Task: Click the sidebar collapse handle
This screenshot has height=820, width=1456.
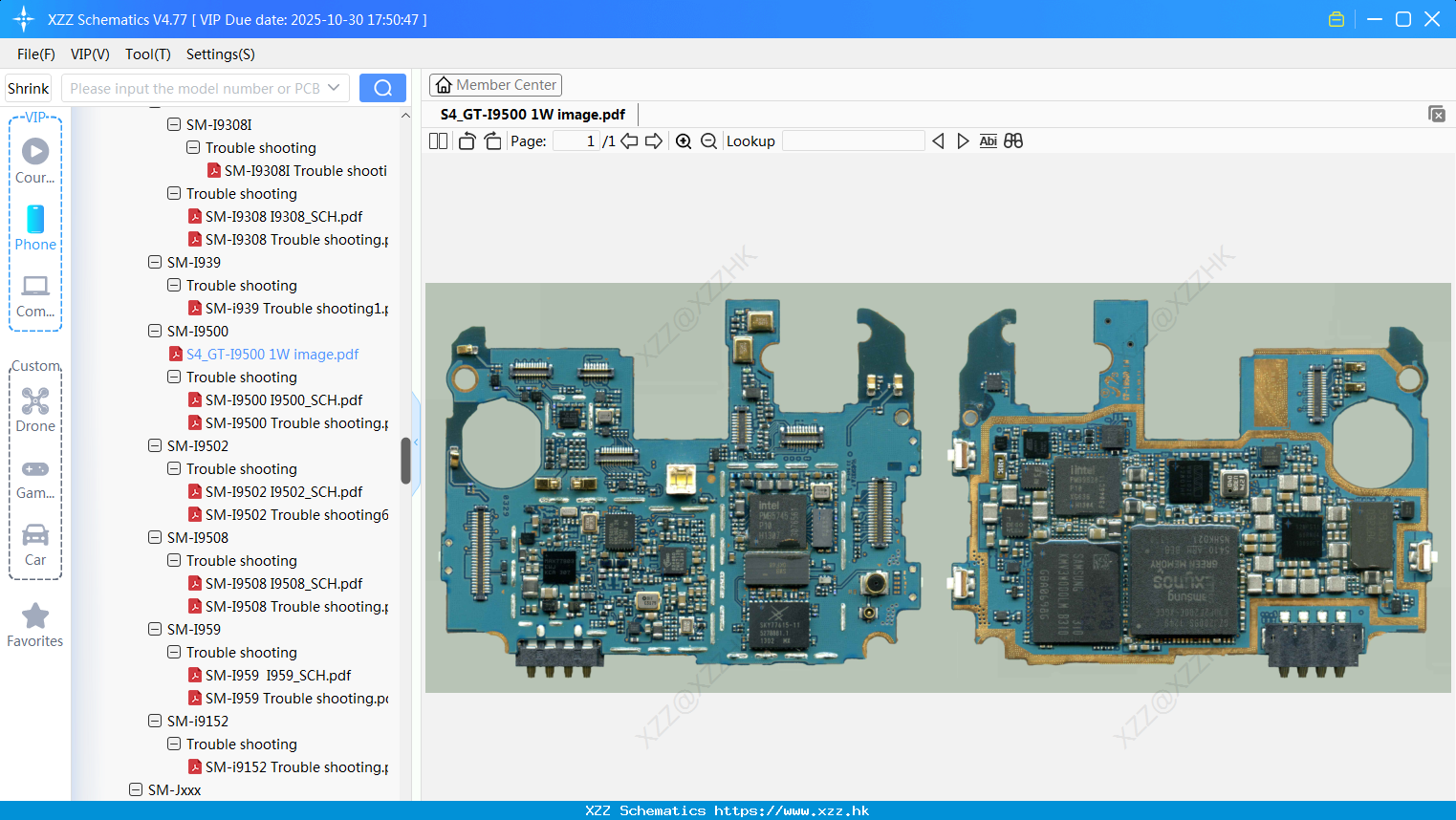Action: [x=416, y=443]
